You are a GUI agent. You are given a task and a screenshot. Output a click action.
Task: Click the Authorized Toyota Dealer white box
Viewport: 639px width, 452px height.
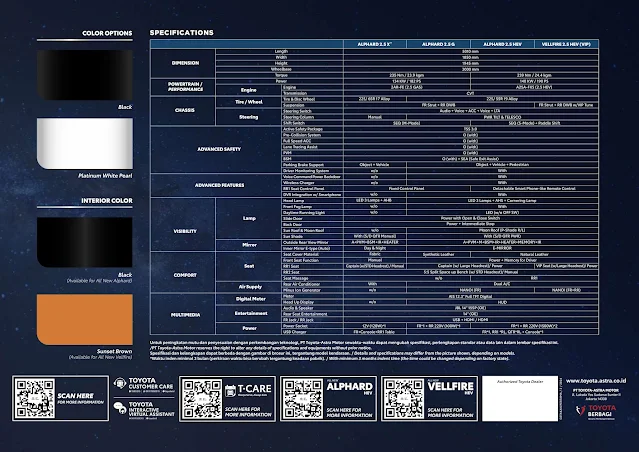(x=520, y=399)
